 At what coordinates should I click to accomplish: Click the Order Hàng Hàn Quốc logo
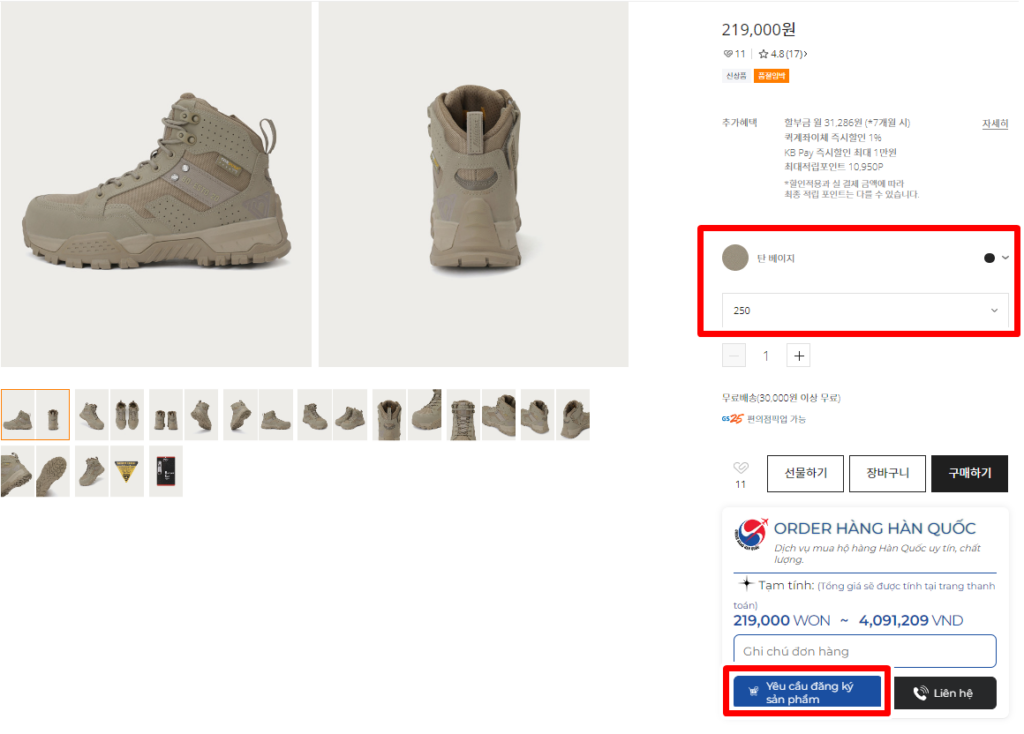coord(750,534)
